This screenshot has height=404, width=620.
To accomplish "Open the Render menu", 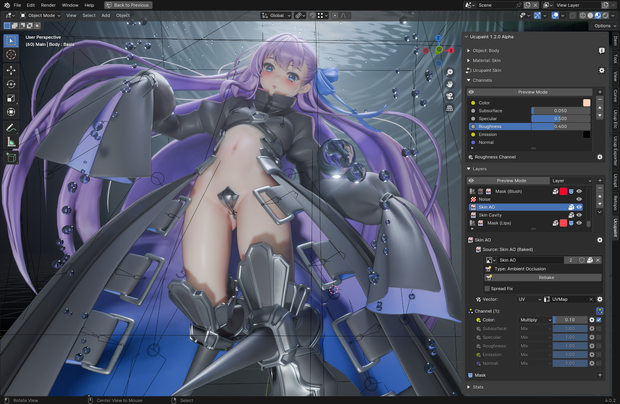I will tap(48, 5).
